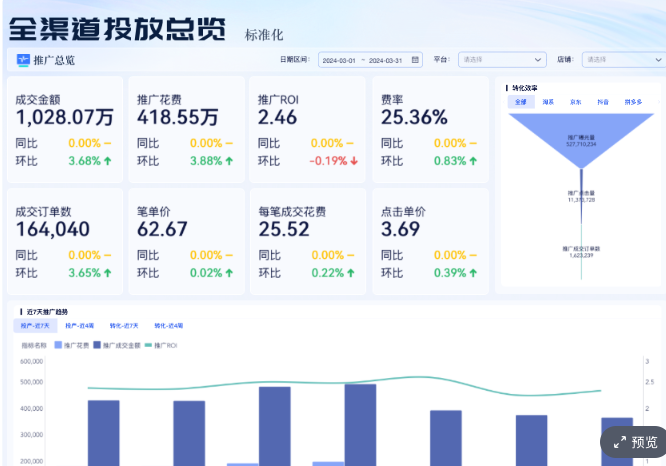The height and width of the screenshot is (466, 666).
Task: Click the 标准化 subtitle text
Action: tap(264, 35)
